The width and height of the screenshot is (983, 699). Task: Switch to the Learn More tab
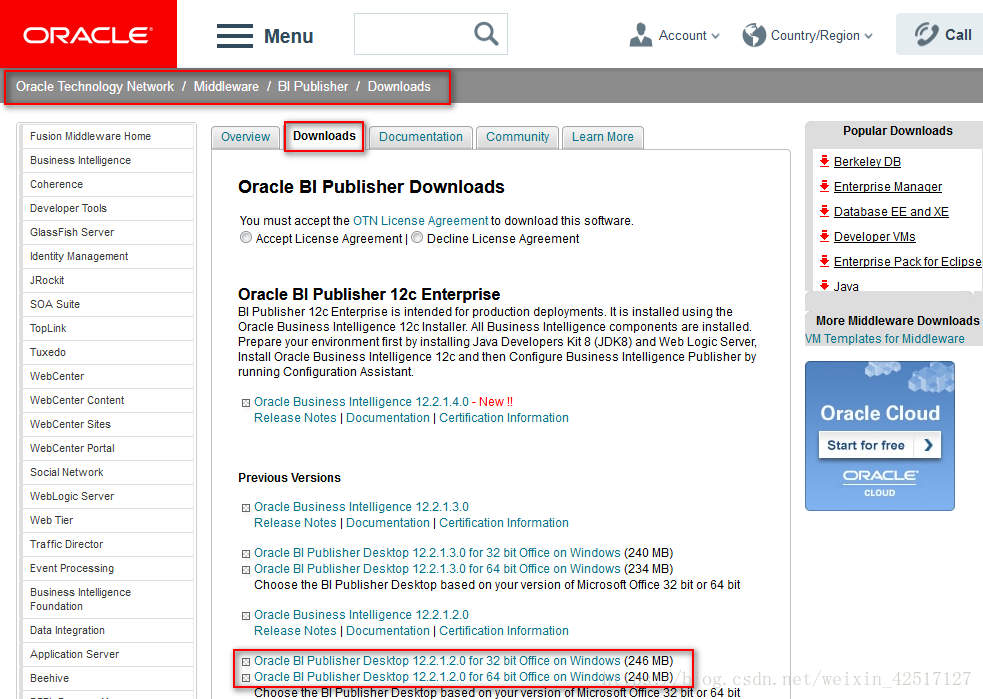[x=602, y=137]
